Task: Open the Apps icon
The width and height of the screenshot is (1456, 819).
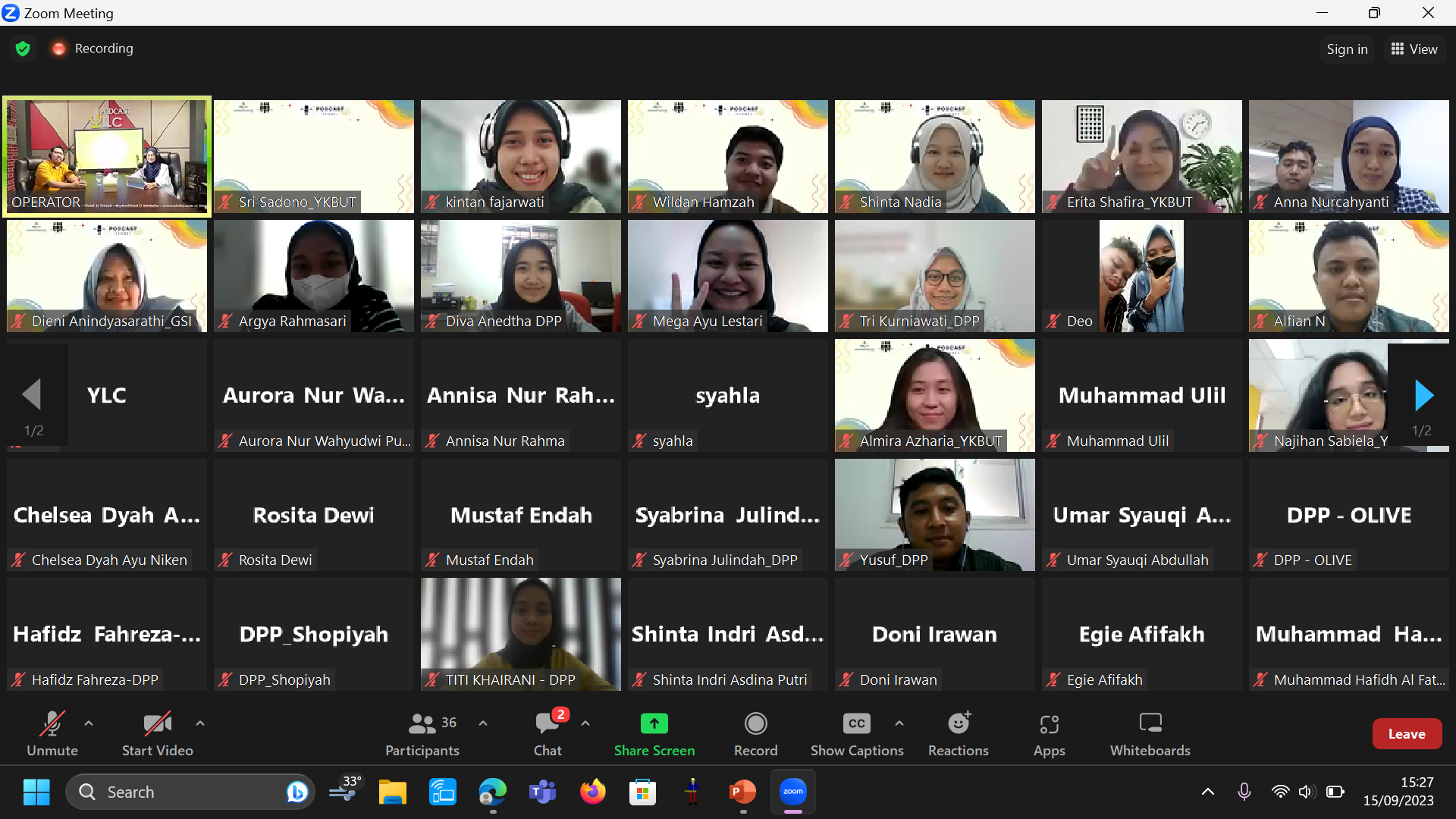Action: click(x=1049, y=724)
